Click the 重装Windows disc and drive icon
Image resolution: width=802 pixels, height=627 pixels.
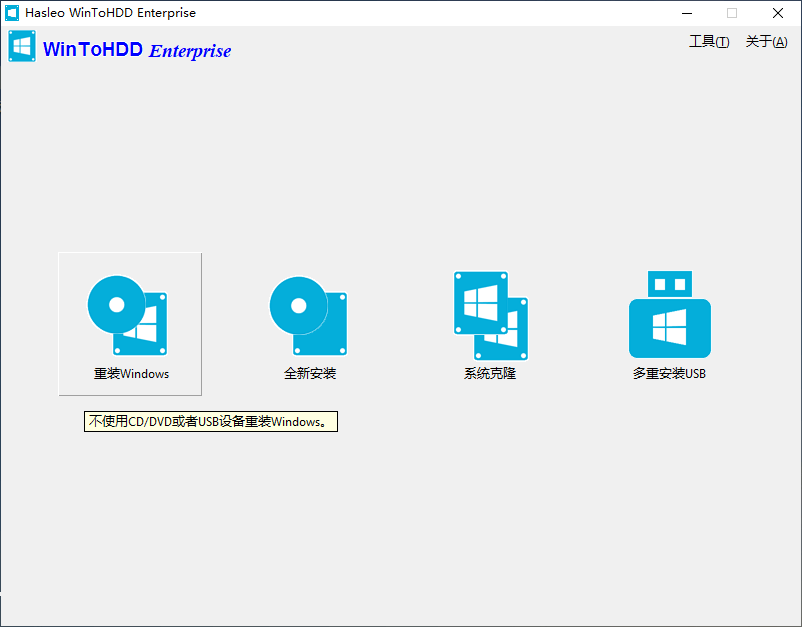128,315
